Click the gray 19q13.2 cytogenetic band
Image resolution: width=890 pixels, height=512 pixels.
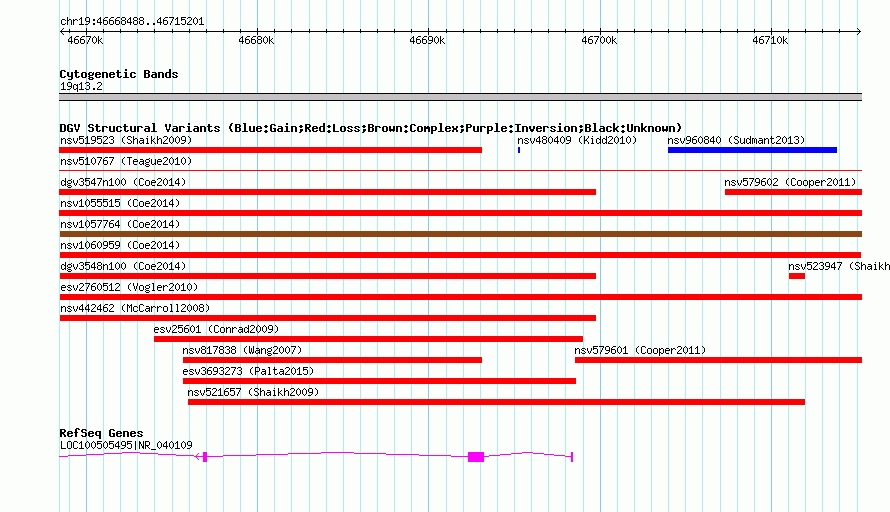click(460, 97)
